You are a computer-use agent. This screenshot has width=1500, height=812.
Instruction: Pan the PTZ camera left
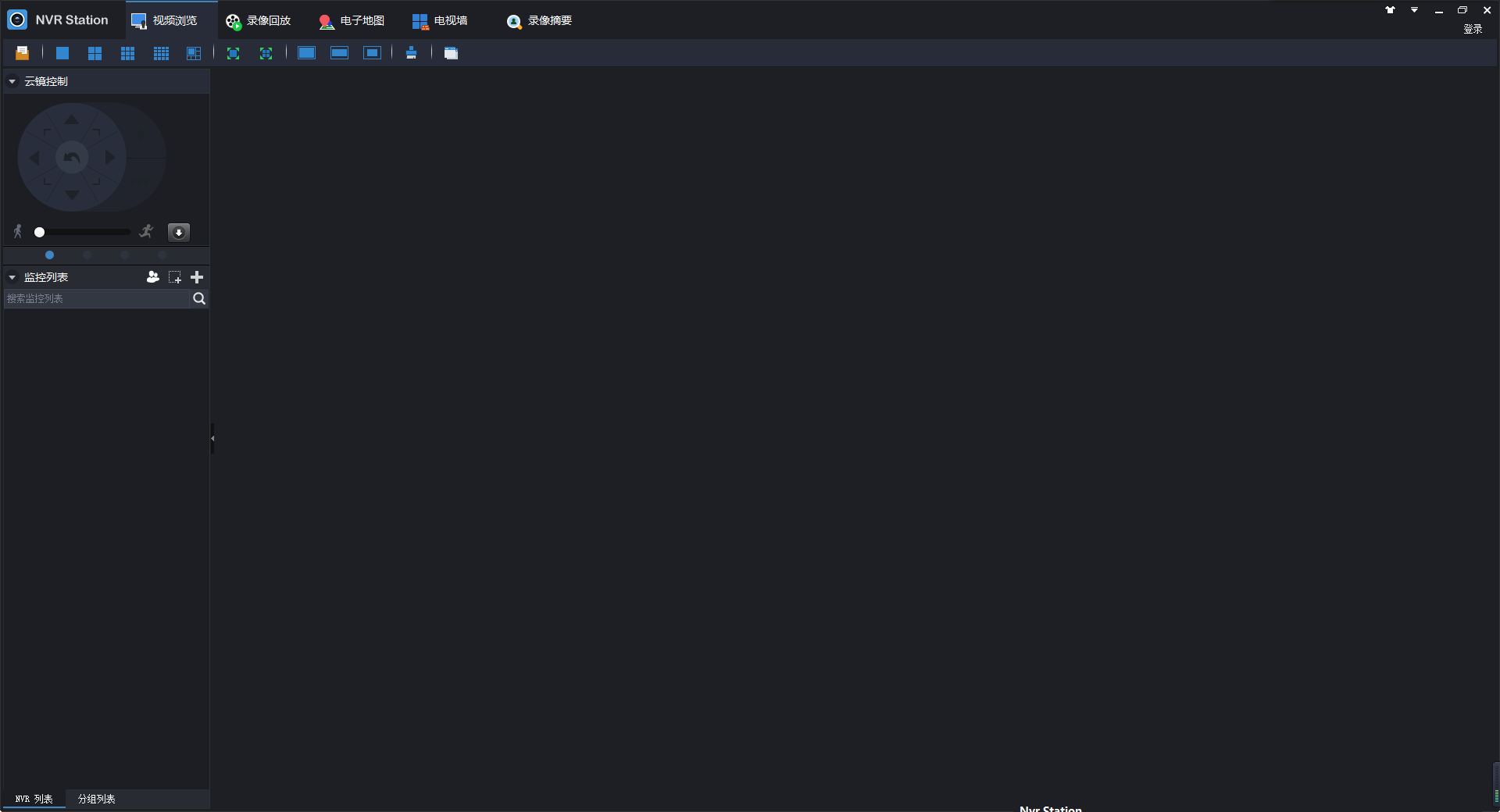pos(34,158)
